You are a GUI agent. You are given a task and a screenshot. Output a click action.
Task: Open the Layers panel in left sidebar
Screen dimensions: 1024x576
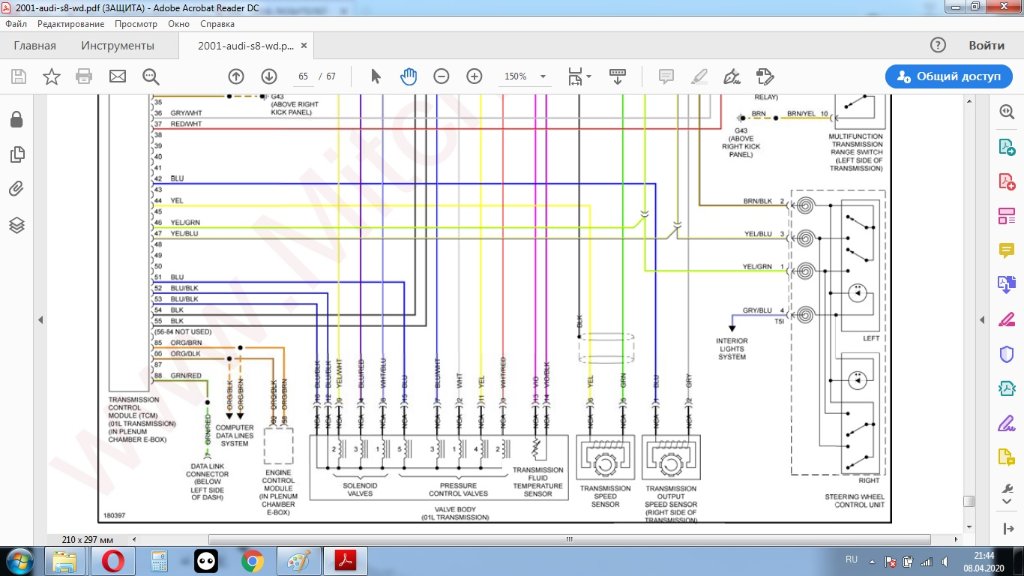[17, 225]
